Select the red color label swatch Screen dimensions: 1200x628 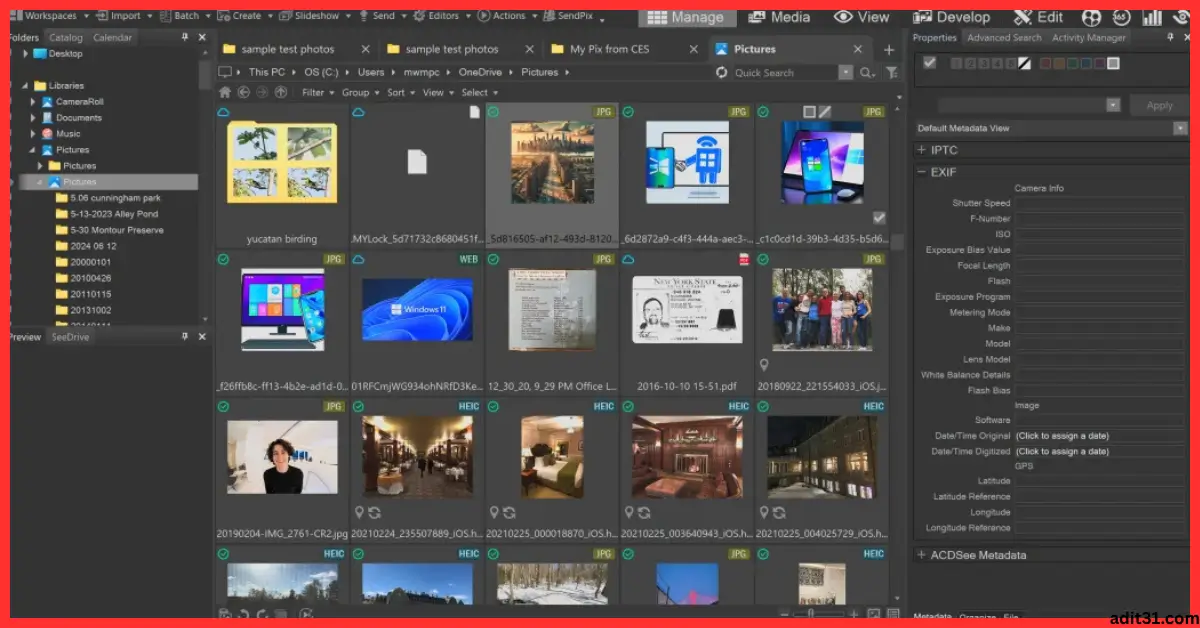[1046, 64]
